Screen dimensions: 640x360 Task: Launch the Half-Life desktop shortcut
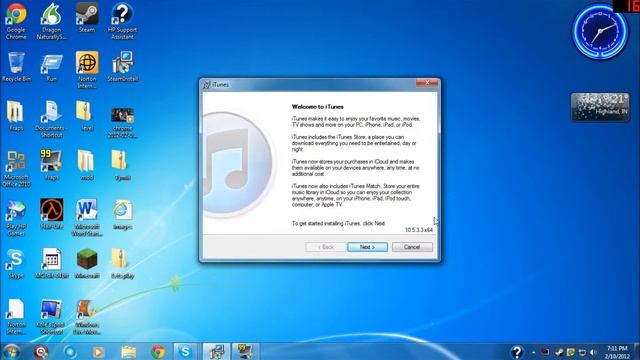click(51, 214)
